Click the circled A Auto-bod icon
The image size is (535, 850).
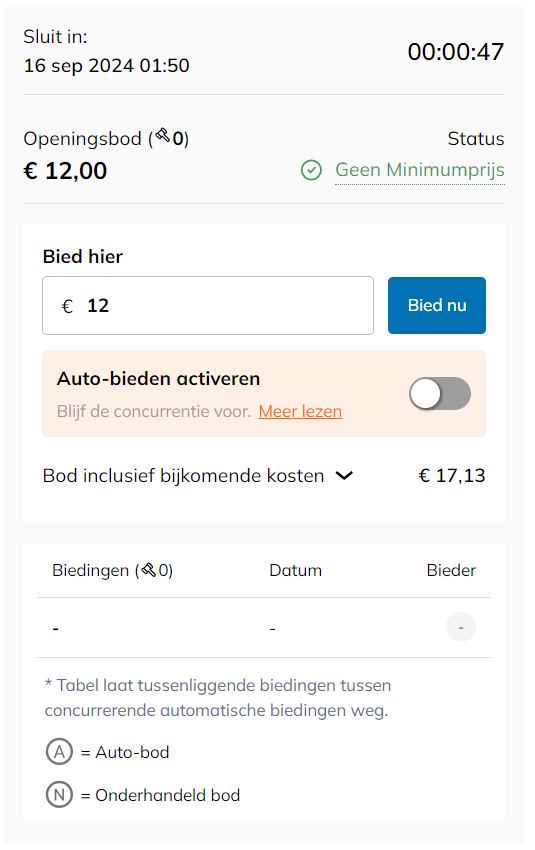point(59,752)
